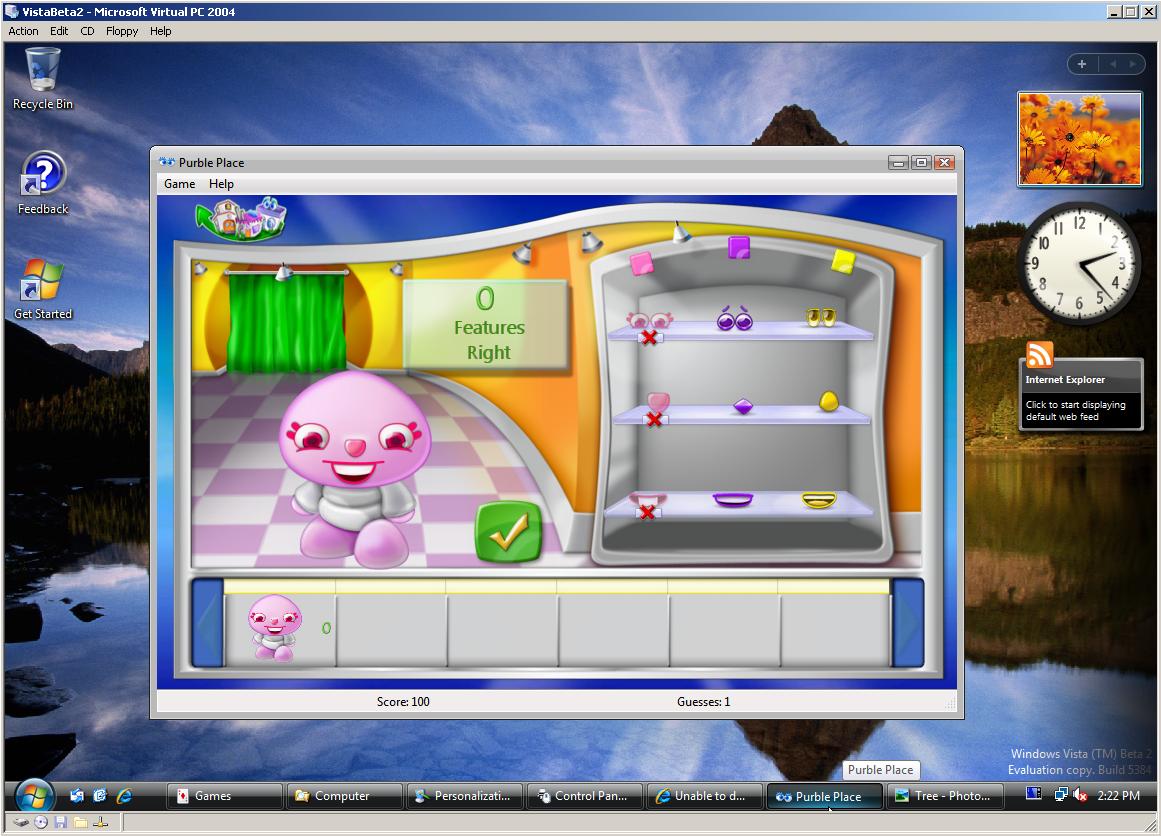
Task: Open the Game menu in Purble Place
Action: [x=180, y=184]
